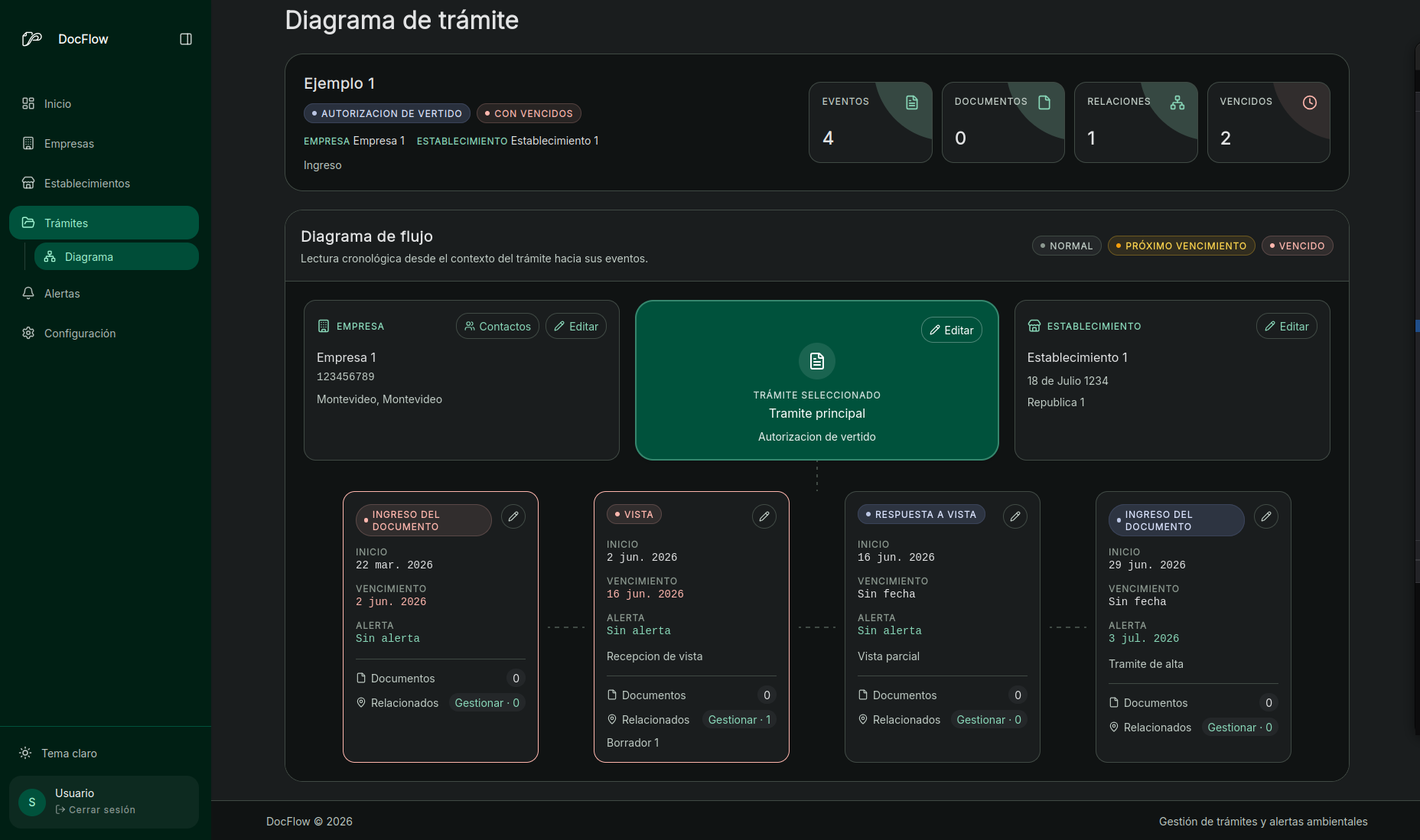Screen dimensions: 1420x840
Task: Click the Configuración gear icon
Action: click(28, 333)
